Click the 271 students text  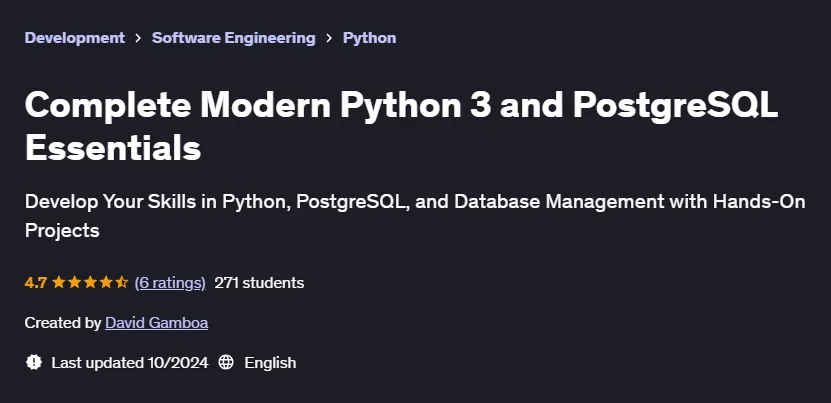click(259, 283)
